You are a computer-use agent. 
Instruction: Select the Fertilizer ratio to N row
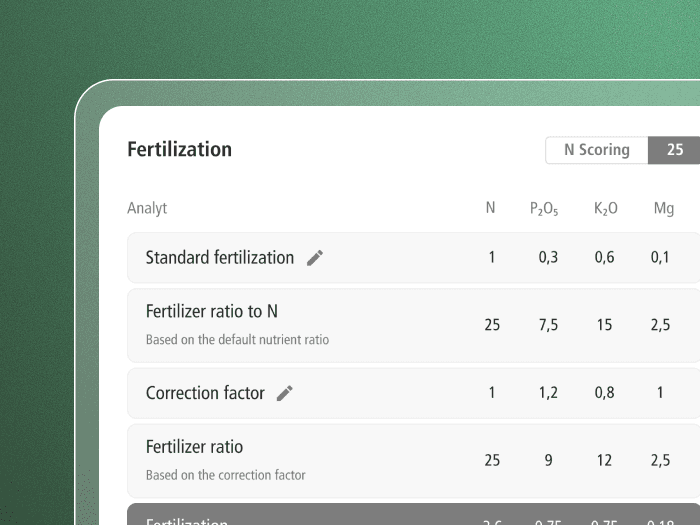point(211,312)
